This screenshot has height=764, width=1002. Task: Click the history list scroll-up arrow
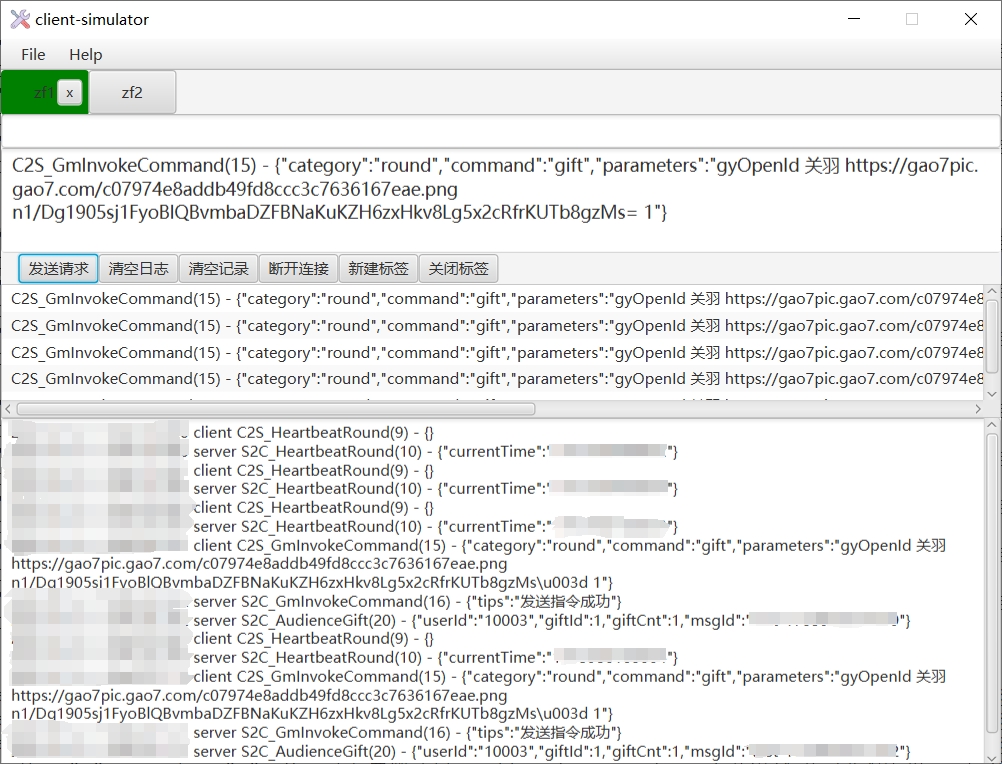tap(992, 291)
